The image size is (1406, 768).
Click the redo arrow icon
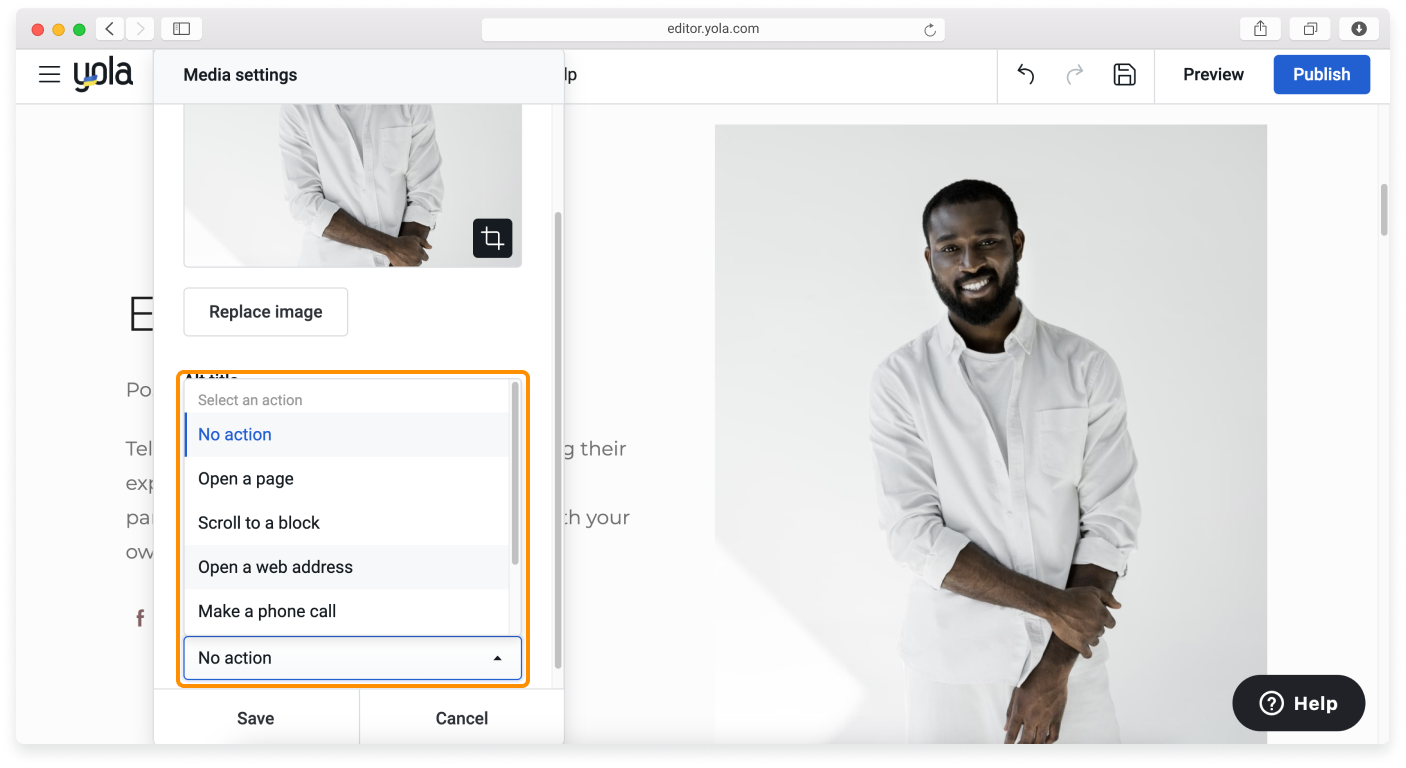pyautogui.click(x=1074, y=74)
